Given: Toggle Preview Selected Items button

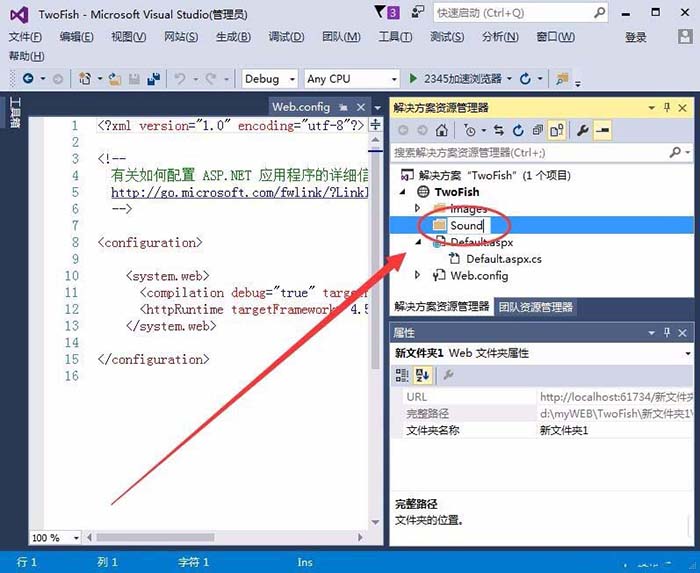Looking at the screenshot, I should 602,131.
